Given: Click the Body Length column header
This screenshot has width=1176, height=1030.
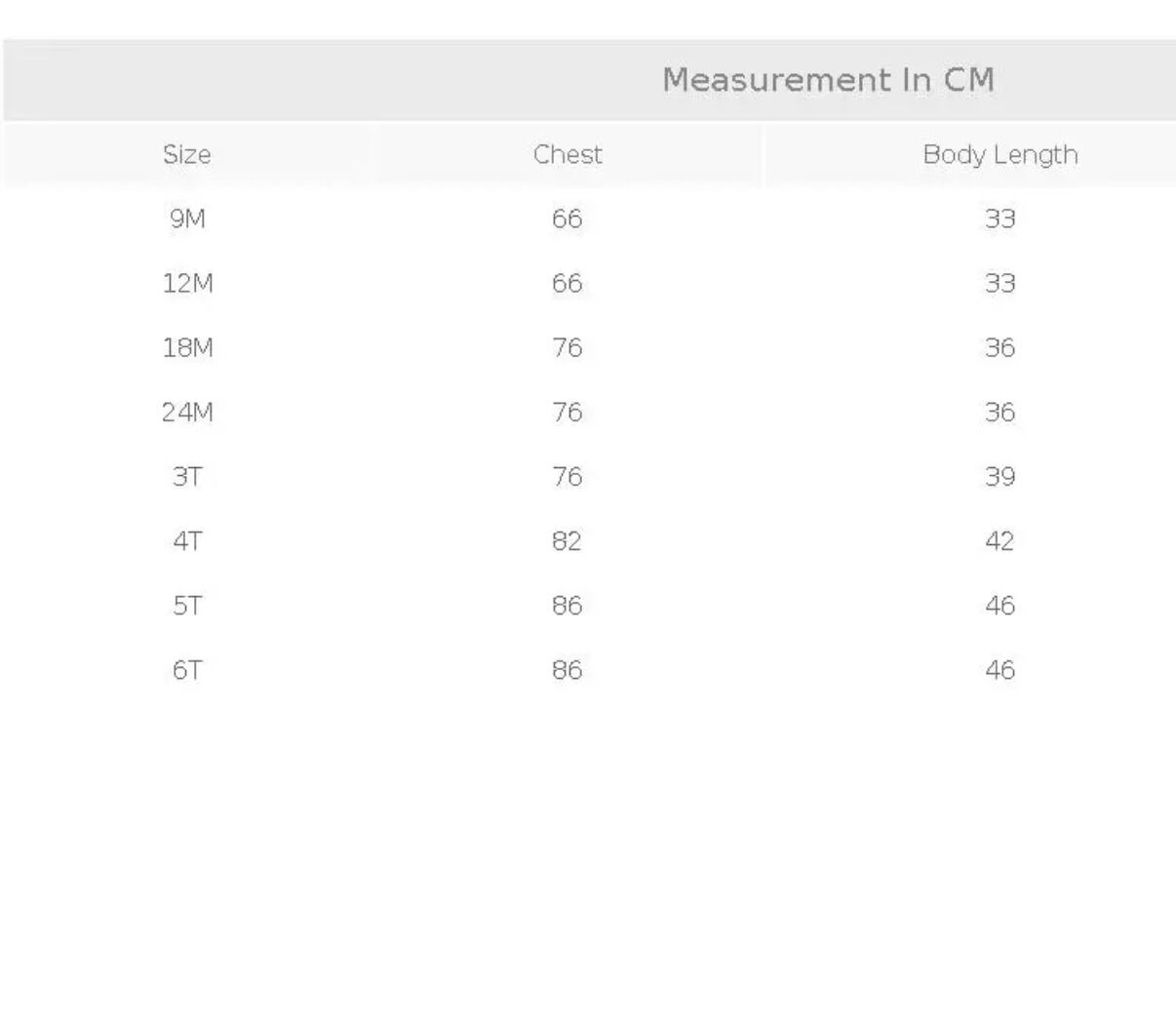Looking at the screenshot, I should pos(1000,155).
